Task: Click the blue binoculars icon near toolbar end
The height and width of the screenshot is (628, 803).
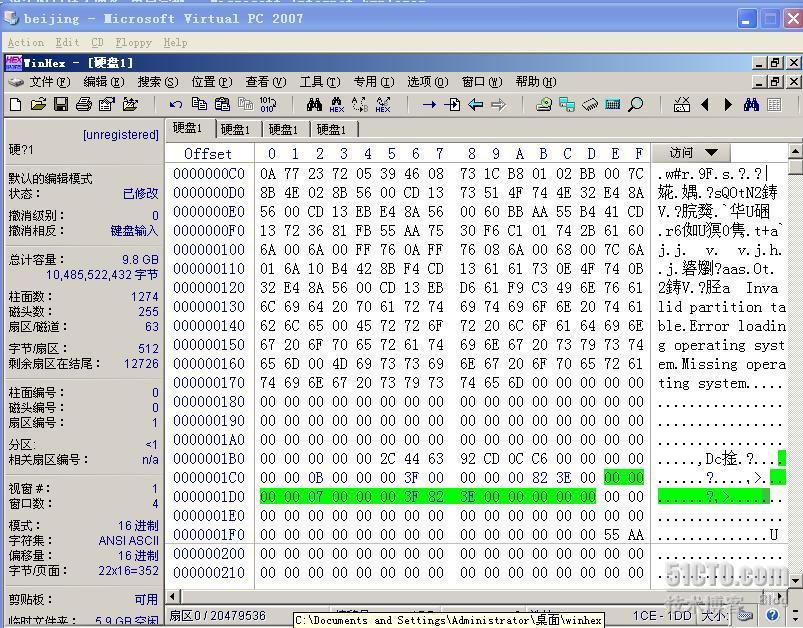Action: pos(751,105)
